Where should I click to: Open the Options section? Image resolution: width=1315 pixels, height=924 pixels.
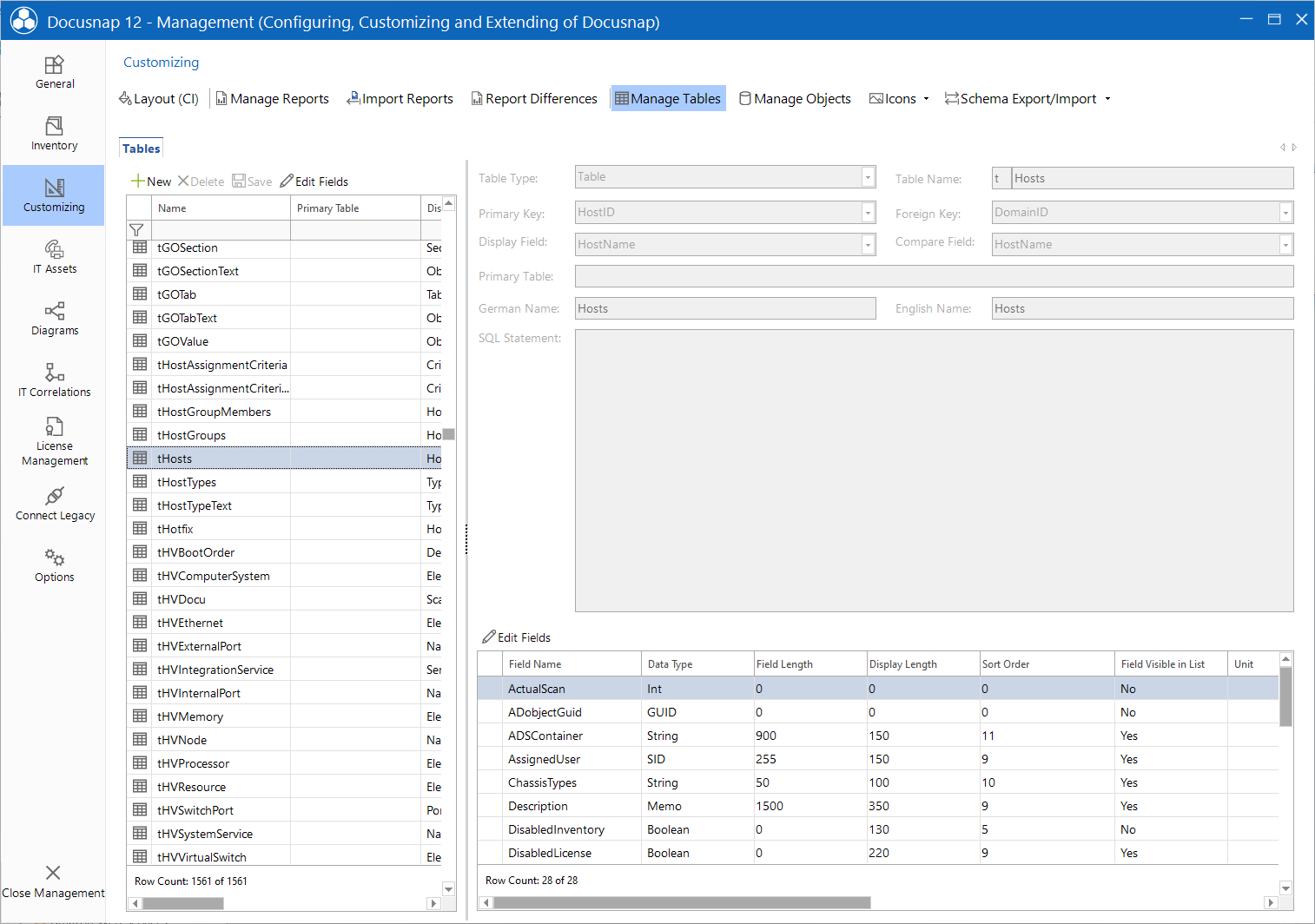point(54,565)
